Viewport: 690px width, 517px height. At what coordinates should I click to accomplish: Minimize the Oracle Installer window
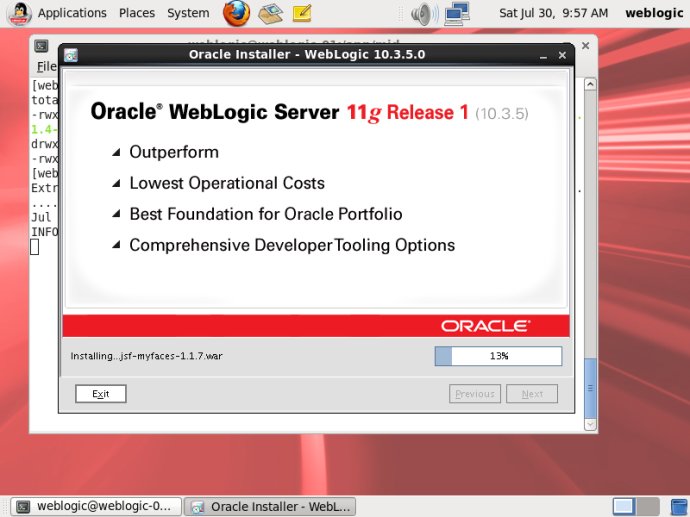coord(543,56)
